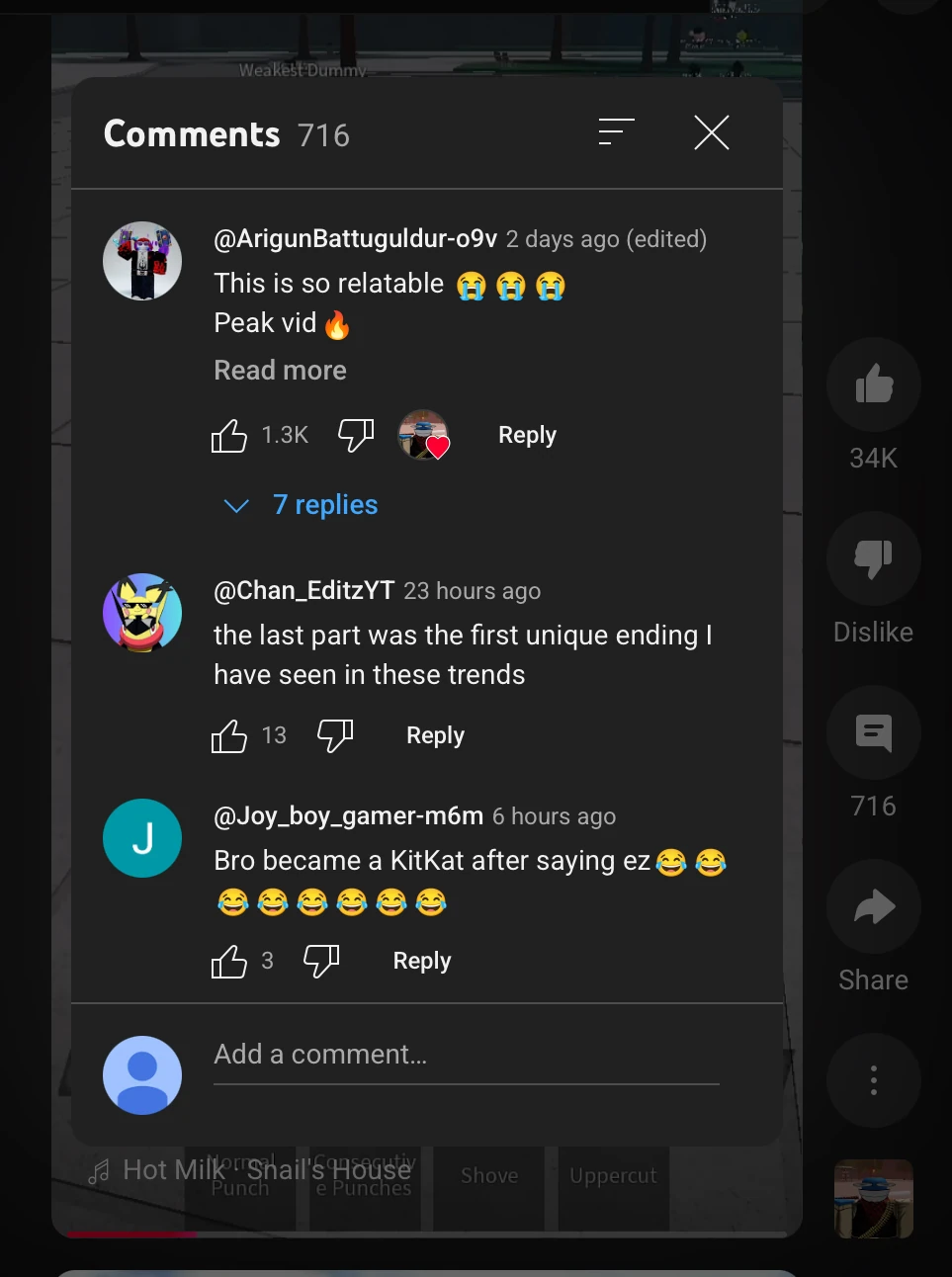This screenshot has height=1277, width=952.
Task: Expand comment with Read more
Action: [280, 371]
